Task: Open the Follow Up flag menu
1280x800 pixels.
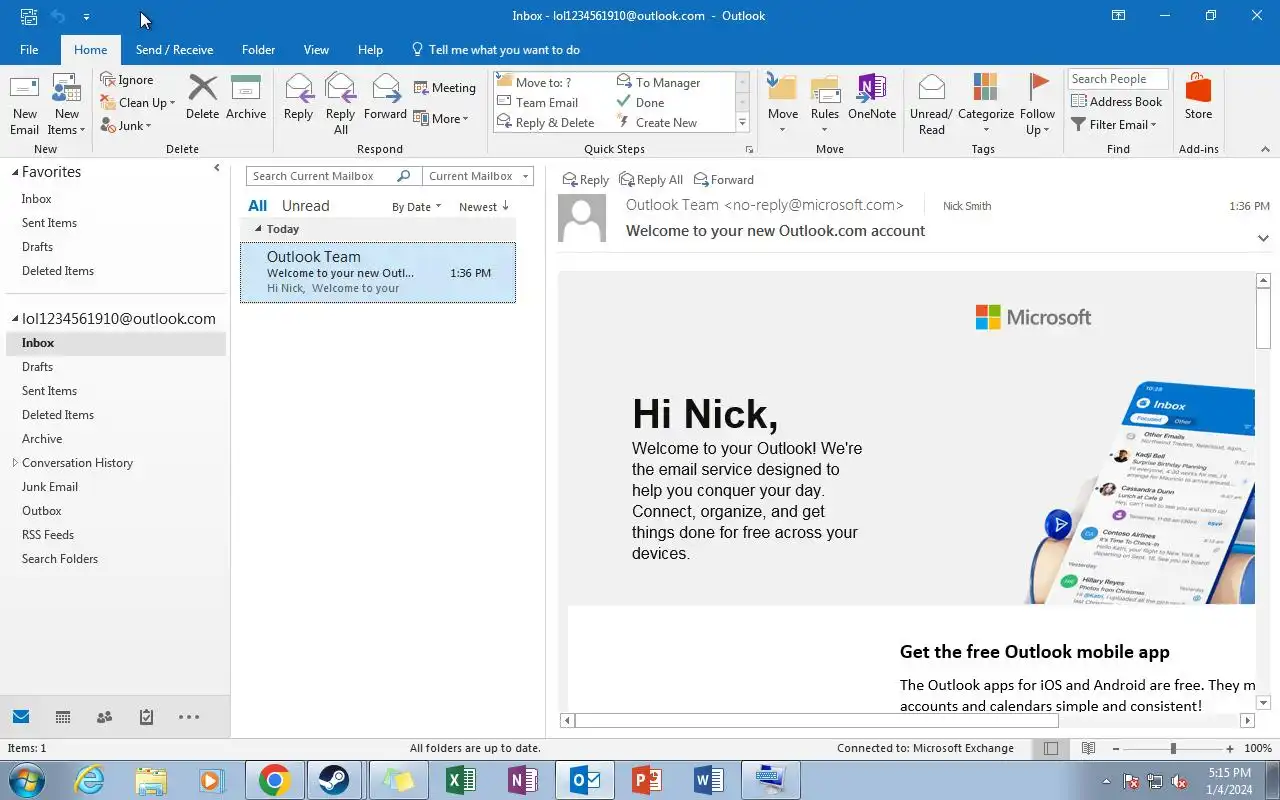Action: coord(1038,105)
